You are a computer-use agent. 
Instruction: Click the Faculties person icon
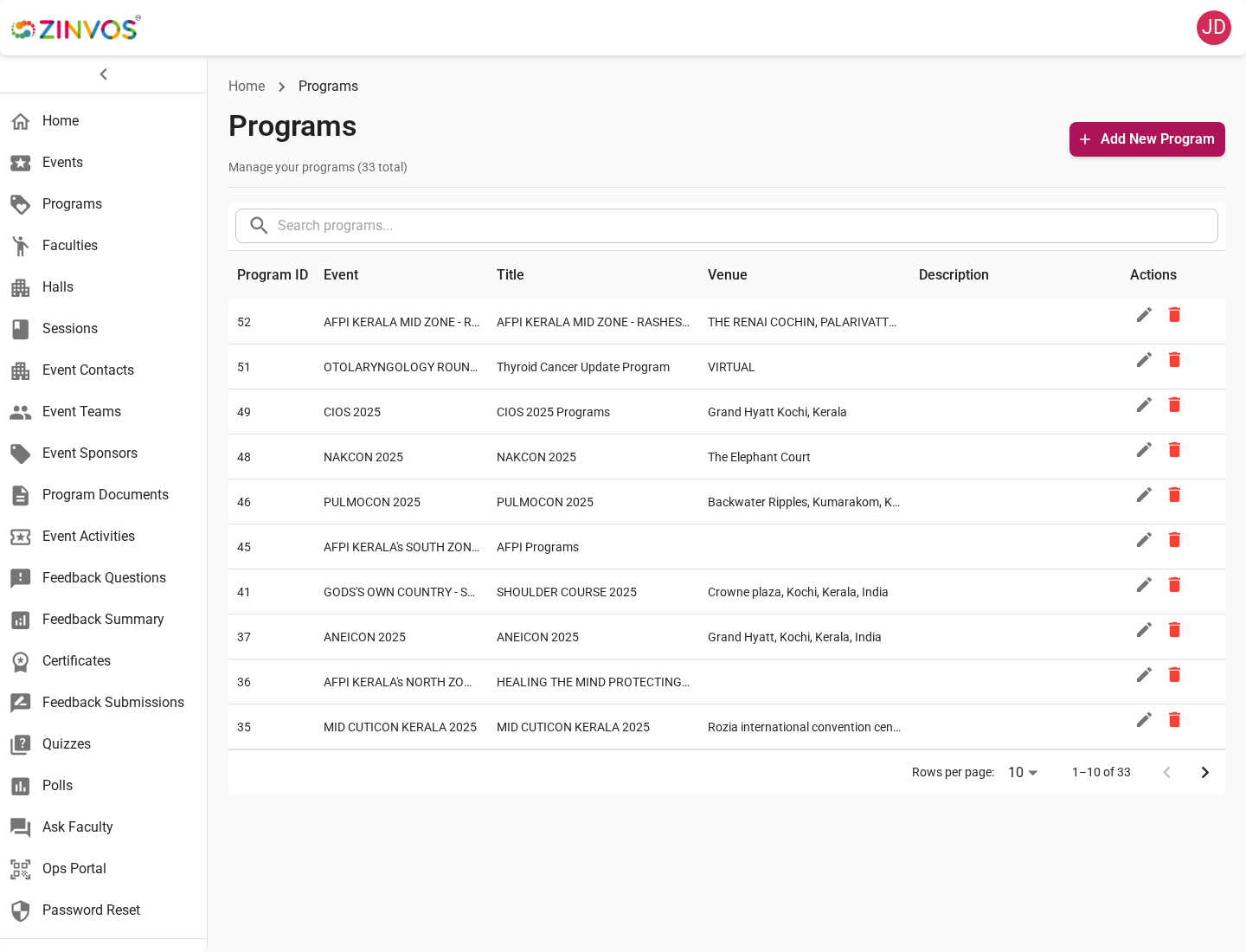[21, 246]
